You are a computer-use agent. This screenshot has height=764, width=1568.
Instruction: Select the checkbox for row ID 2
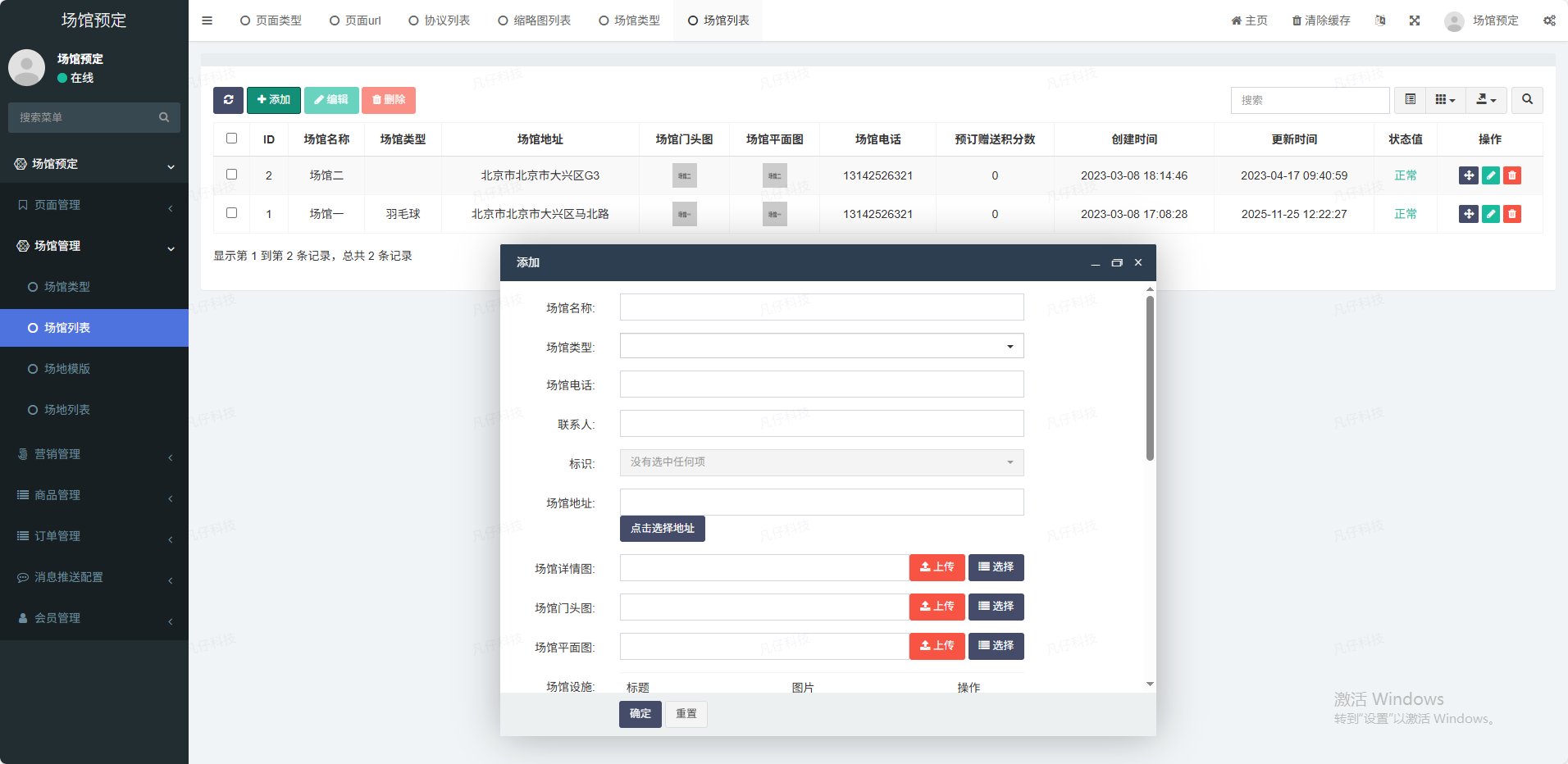(232, 175)
